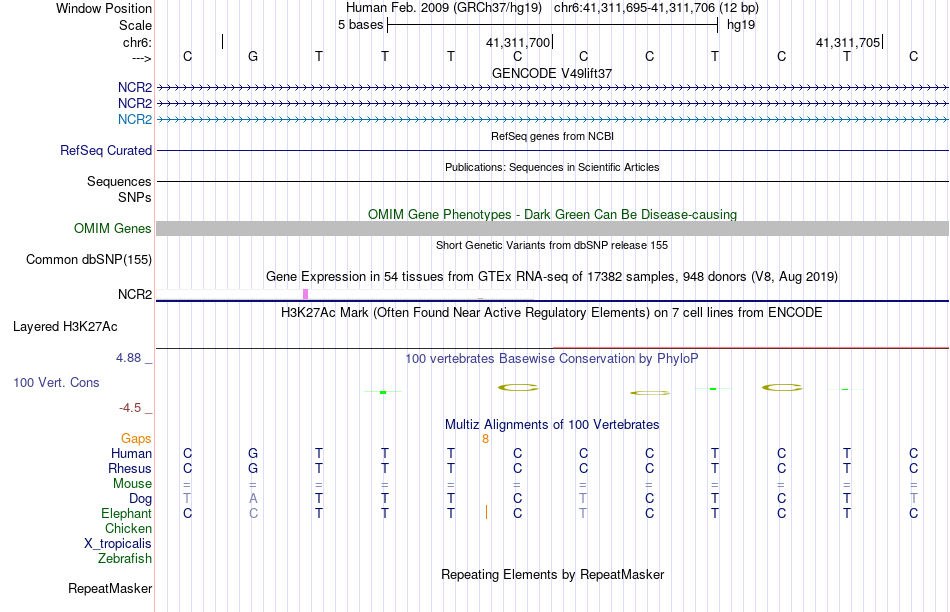This screenshot has height=612, width=950.
Task: Click '100 vertebrates Basewise Conservation by PhyloP' title
Action: pyautogui.click(x=552, y=359)
